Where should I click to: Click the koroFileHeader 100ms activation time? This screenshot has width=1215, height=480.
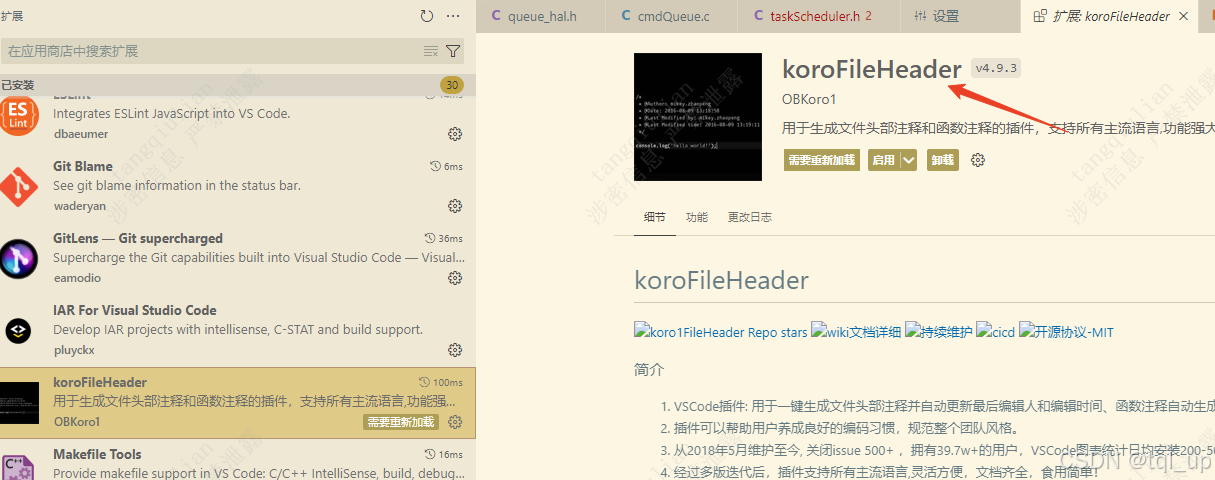click(441, 382)
